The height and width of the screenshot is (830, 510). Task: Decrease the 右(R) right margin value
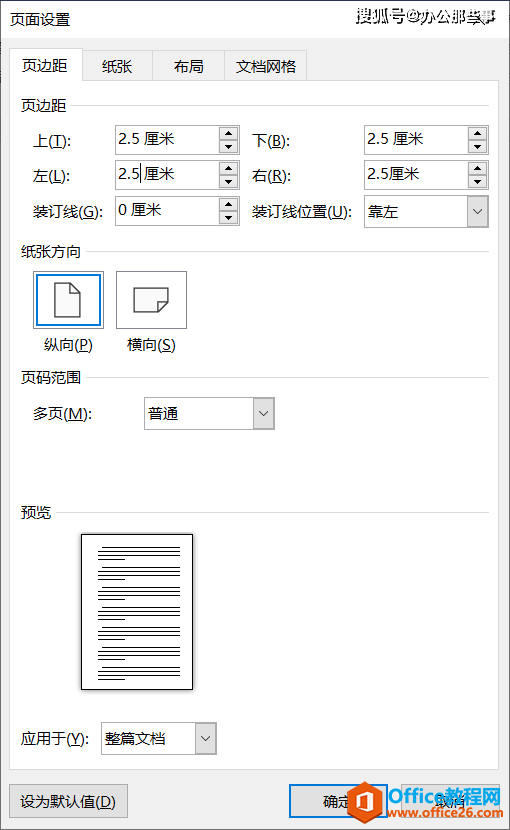pos(478,182)
